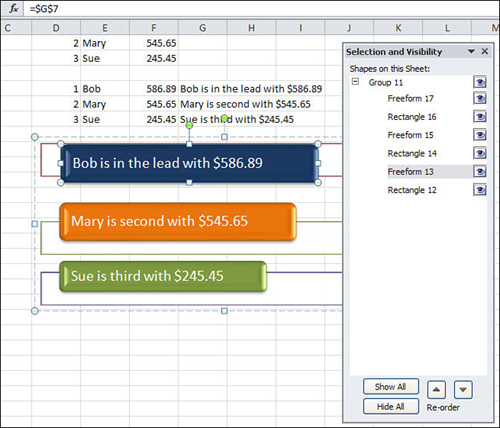Image resolution: width=500 pixels, height=428 pixels.
Task: Move shape up with Re-order up arrow
Action: click(436, 389)
